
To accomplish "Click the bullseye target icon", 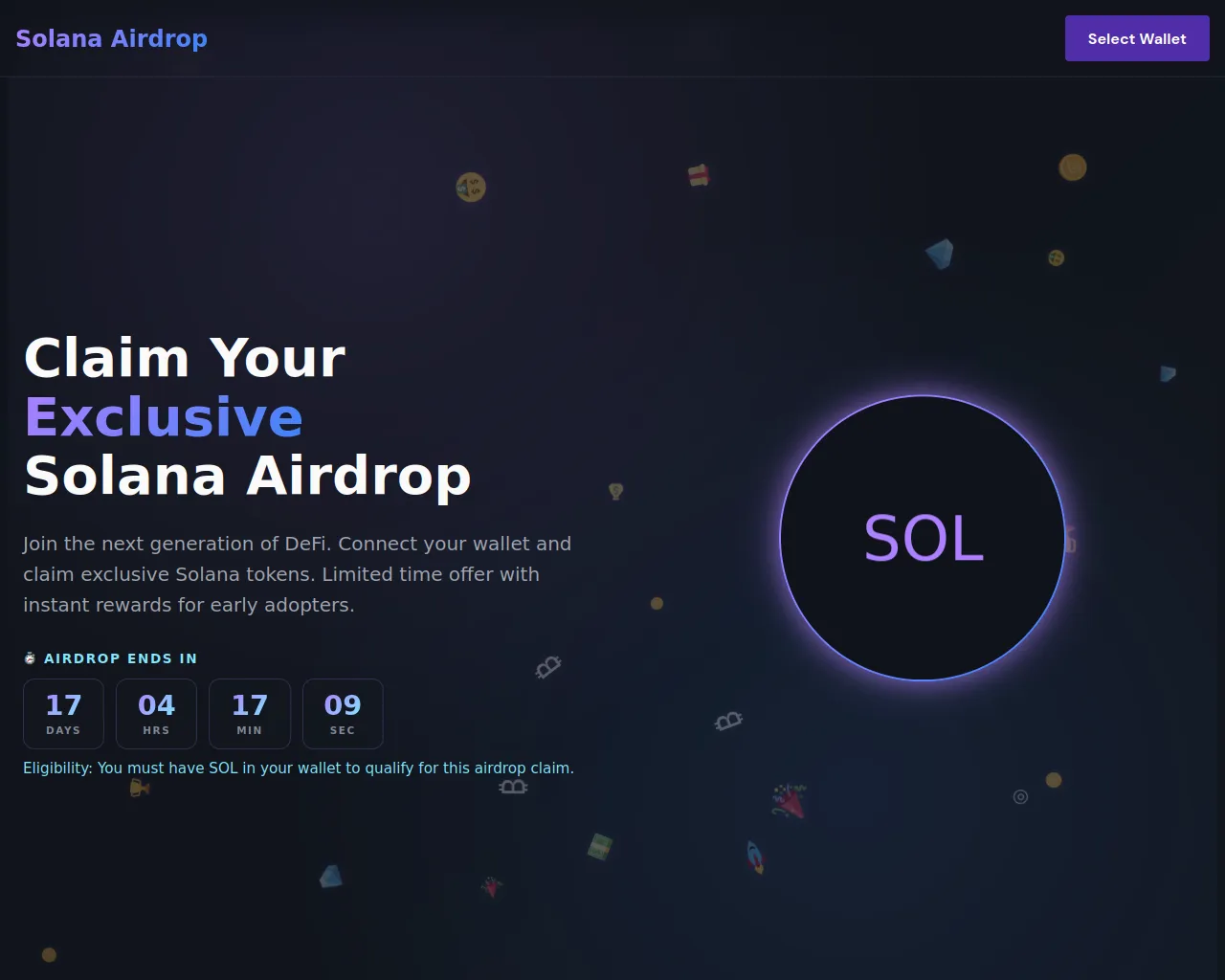I will pos(1020,796).
